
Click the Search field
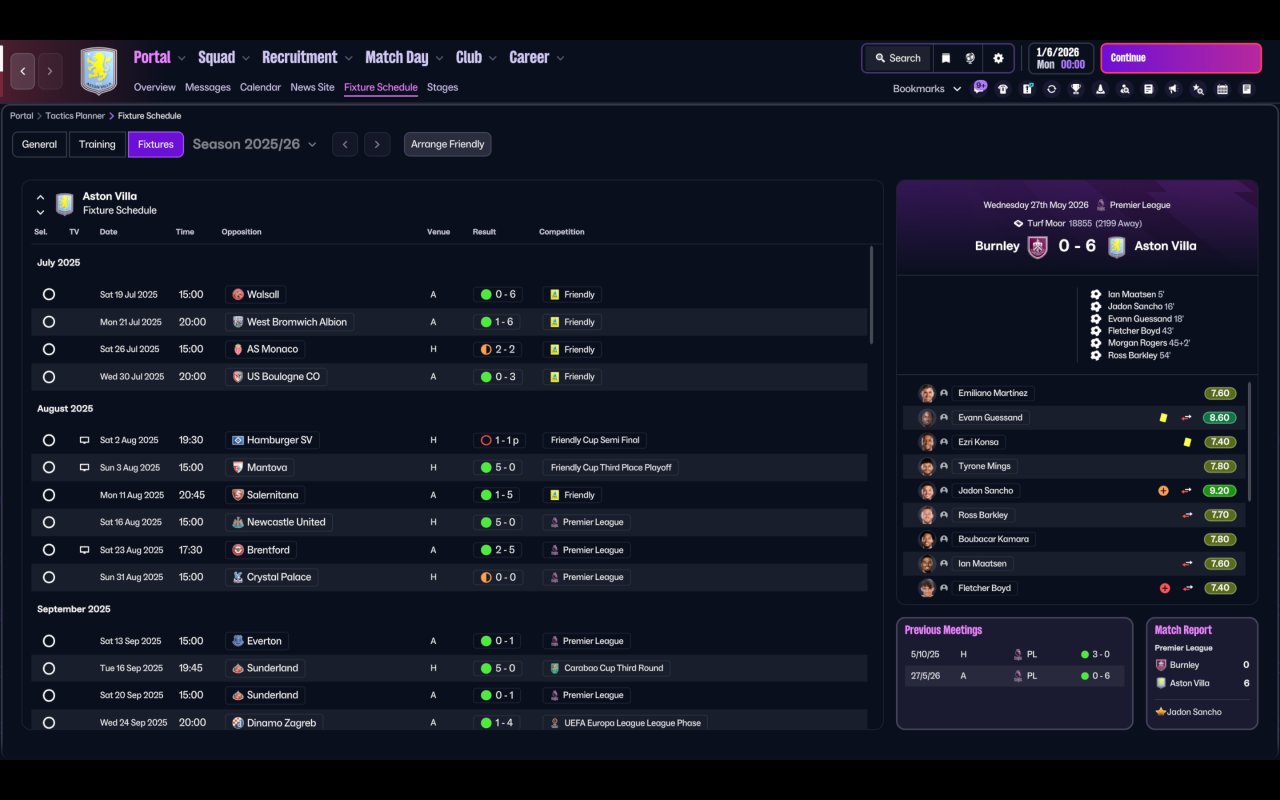(x=897, y=58)
